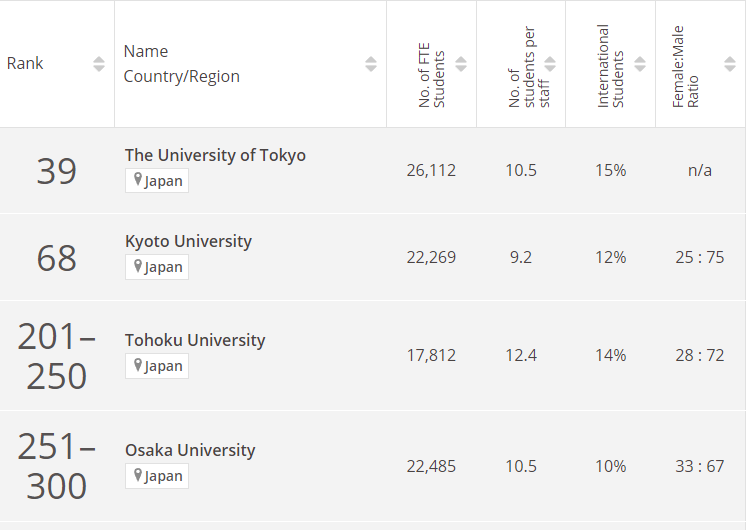Click the Japan location tag under Kyoto

[x=157, y=267]
